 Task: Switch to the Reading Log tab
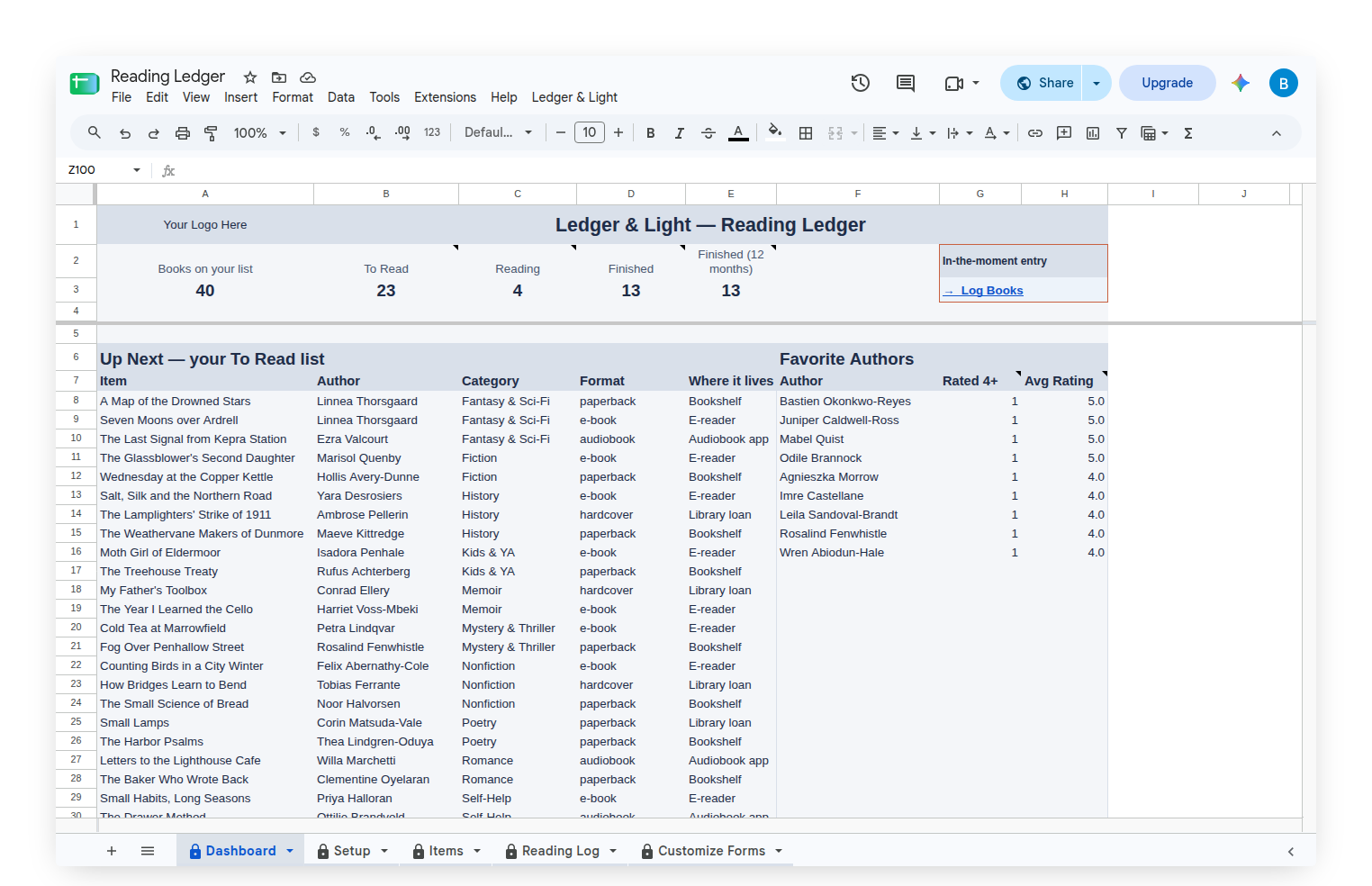pos(561,851)
